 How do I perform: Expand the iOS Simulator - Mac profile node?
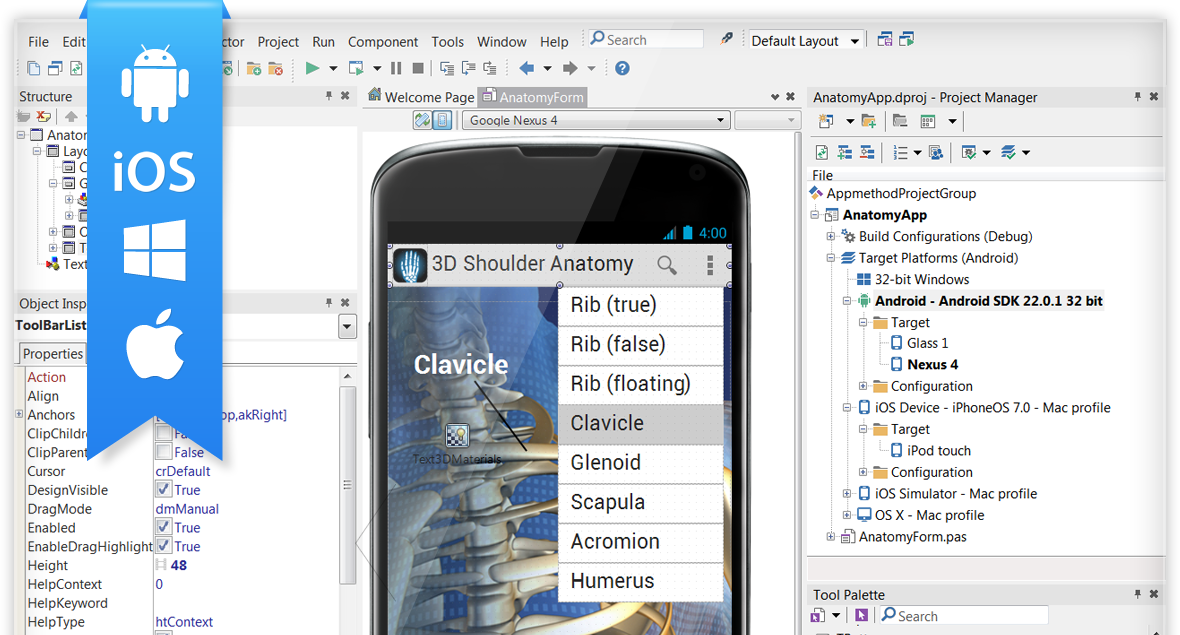click(847, 494)
